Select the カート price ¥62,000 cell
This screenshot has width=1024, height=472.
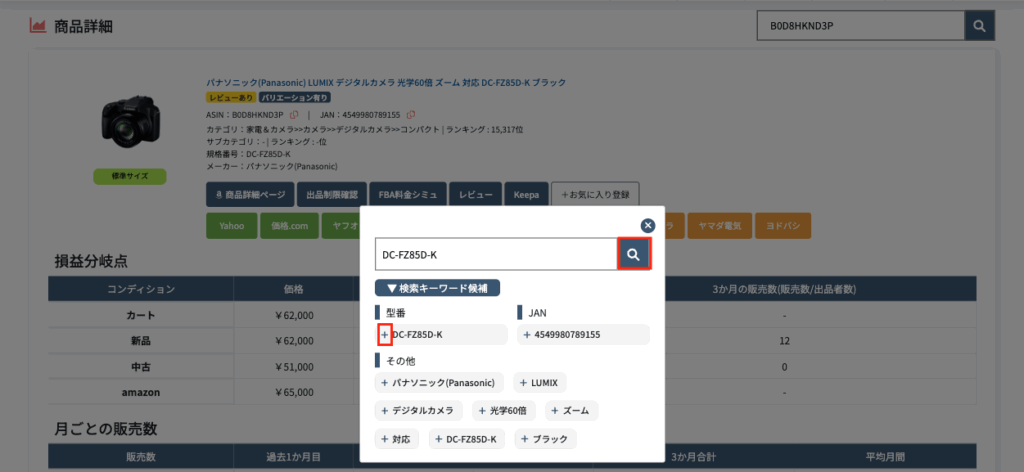tap(294, 315)
